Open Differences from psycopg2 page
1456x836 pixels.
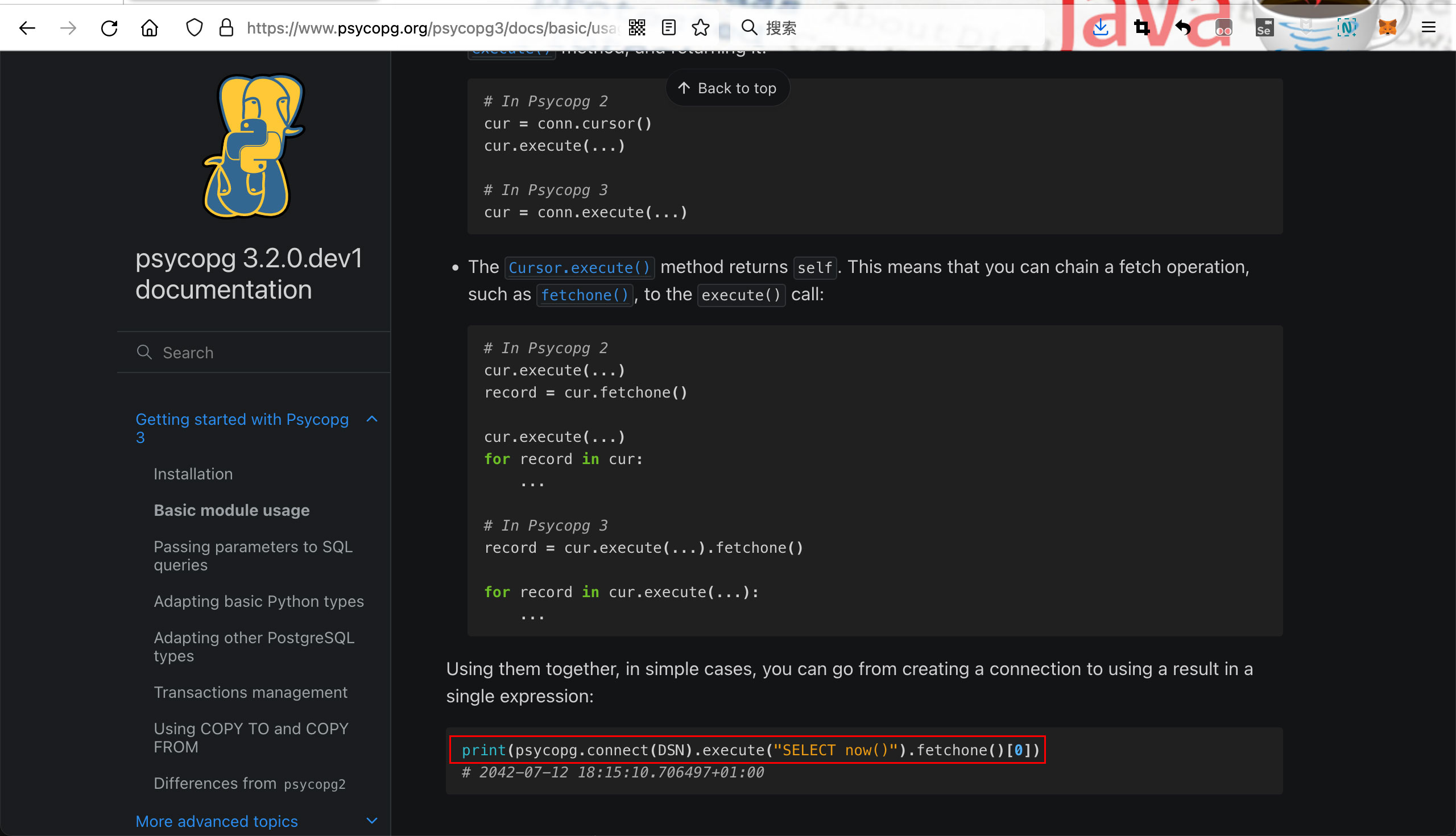249,784
